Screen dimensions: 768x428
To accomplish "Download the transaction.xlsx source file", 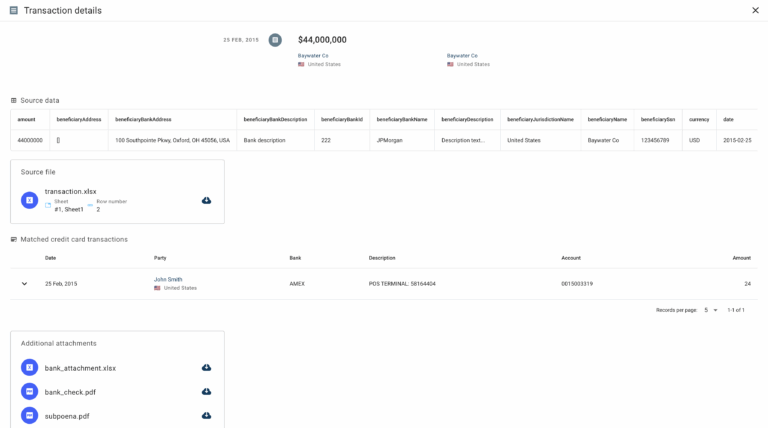I will point(206,200).
